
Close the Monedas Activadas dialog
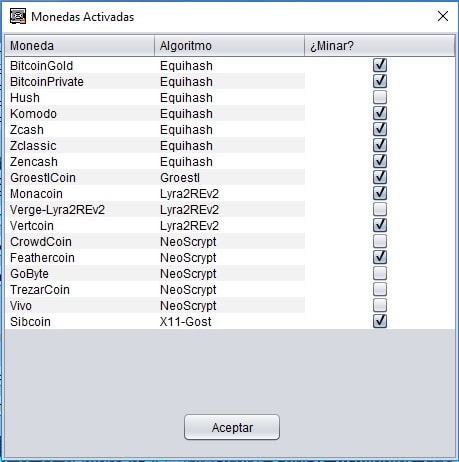[x=443, y=16]
